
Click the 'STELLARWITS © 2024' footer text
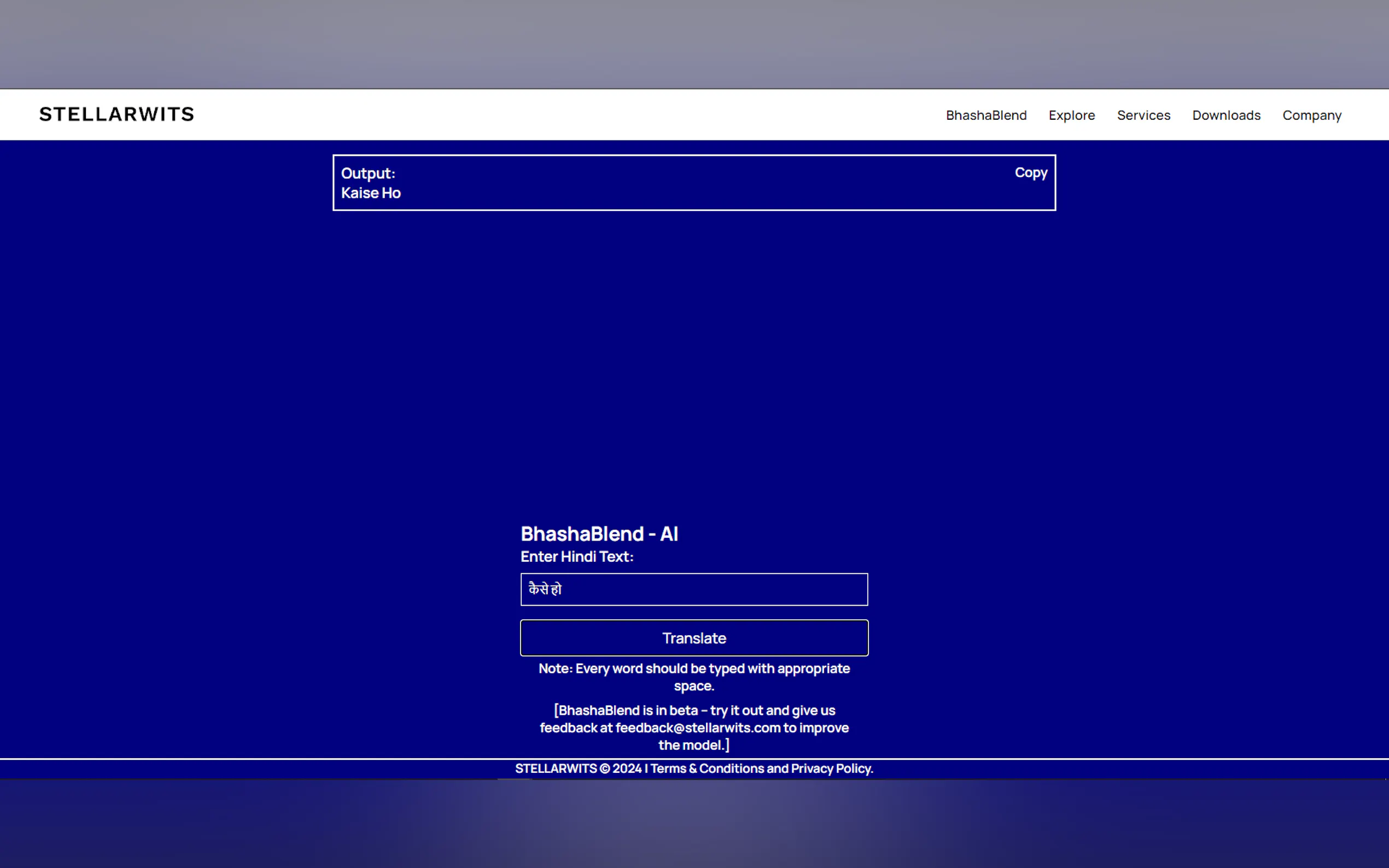coord(577,768)
